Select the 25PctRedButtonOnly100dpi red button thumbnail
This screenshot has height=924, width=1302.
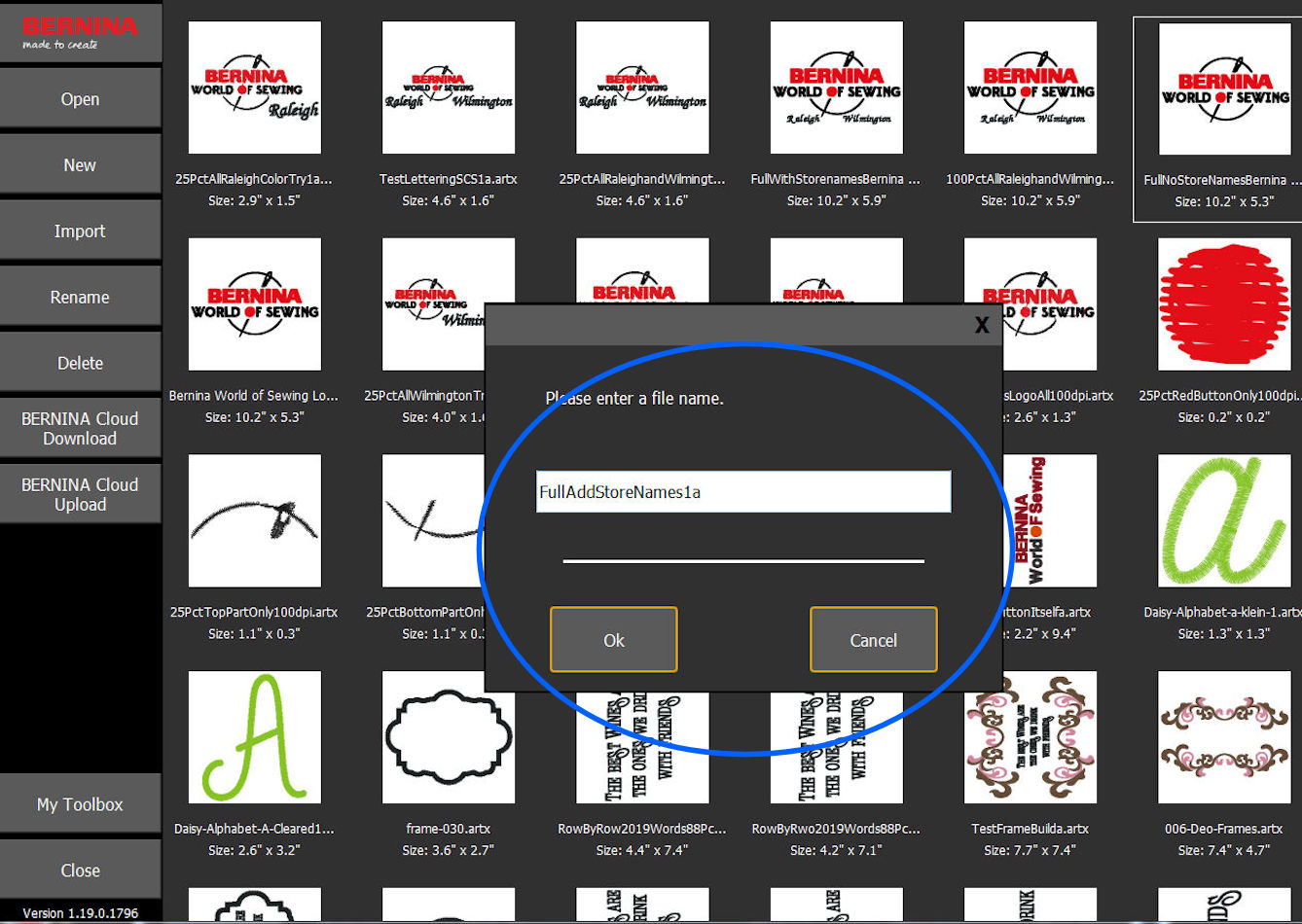point(1225,304)
